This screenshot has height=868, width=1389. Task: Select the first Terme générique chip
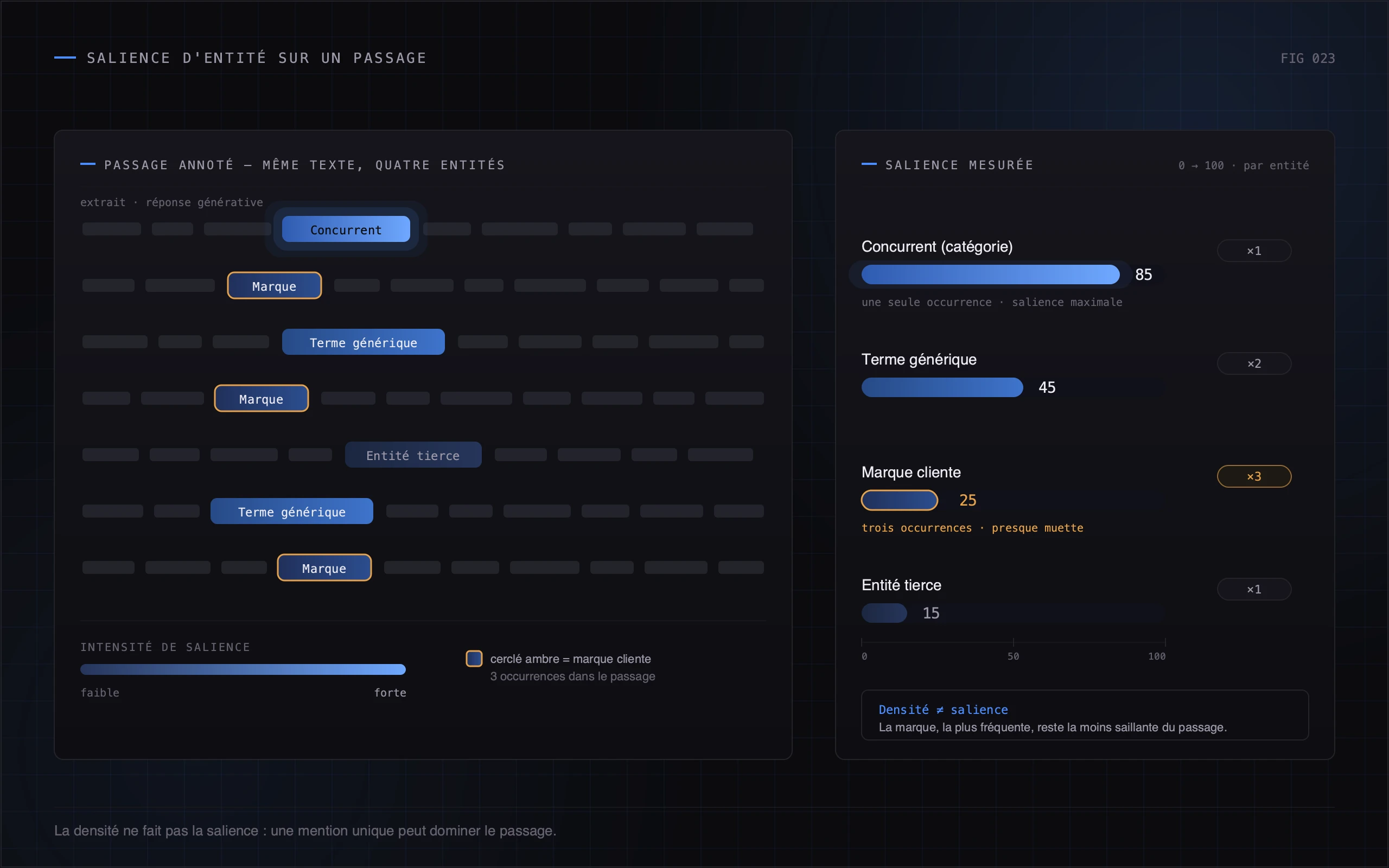coord(364,342)
